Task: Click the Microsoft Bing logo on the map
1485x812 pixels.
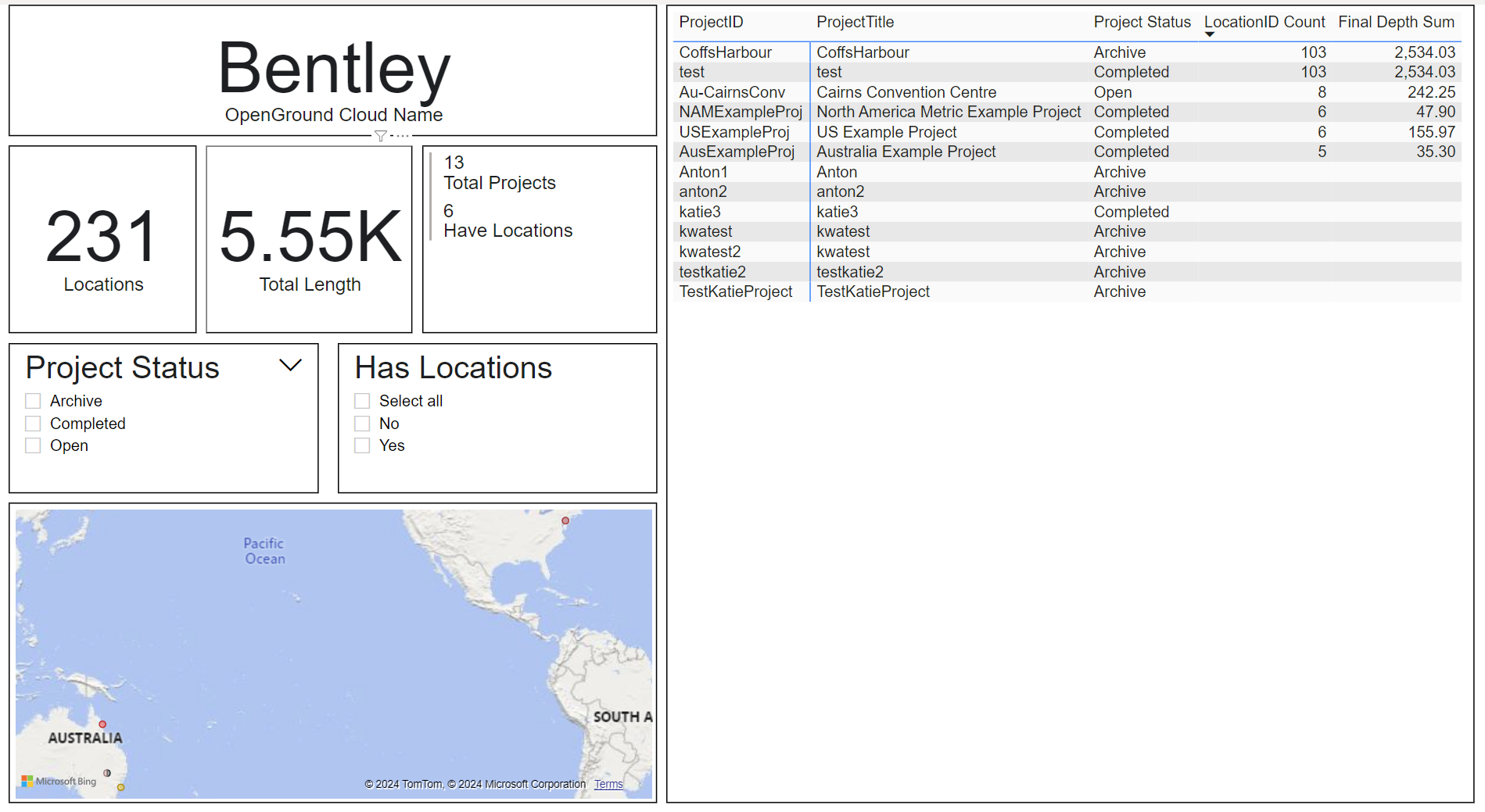Action: pyautogui.click(x=59, y=781)
